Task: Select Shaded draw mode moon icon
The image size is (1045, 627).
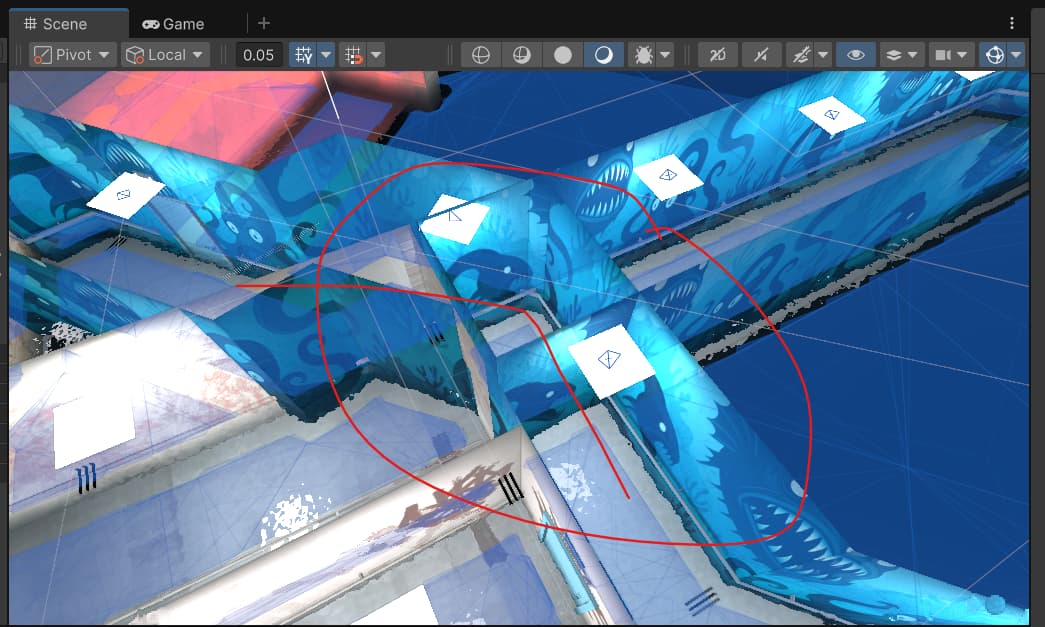Action: click(x=604, y=56)
